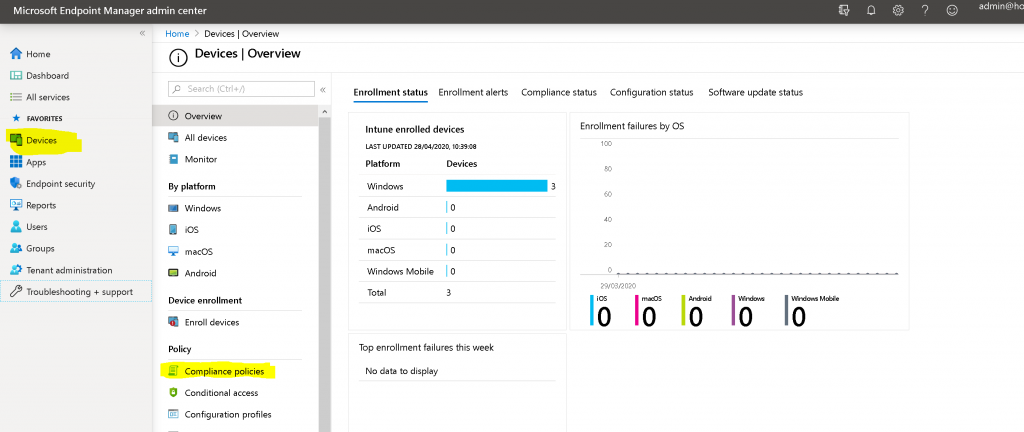Open the Configuration profiles link
Screen dimensions: 1024x432
(x=228, y=414)
